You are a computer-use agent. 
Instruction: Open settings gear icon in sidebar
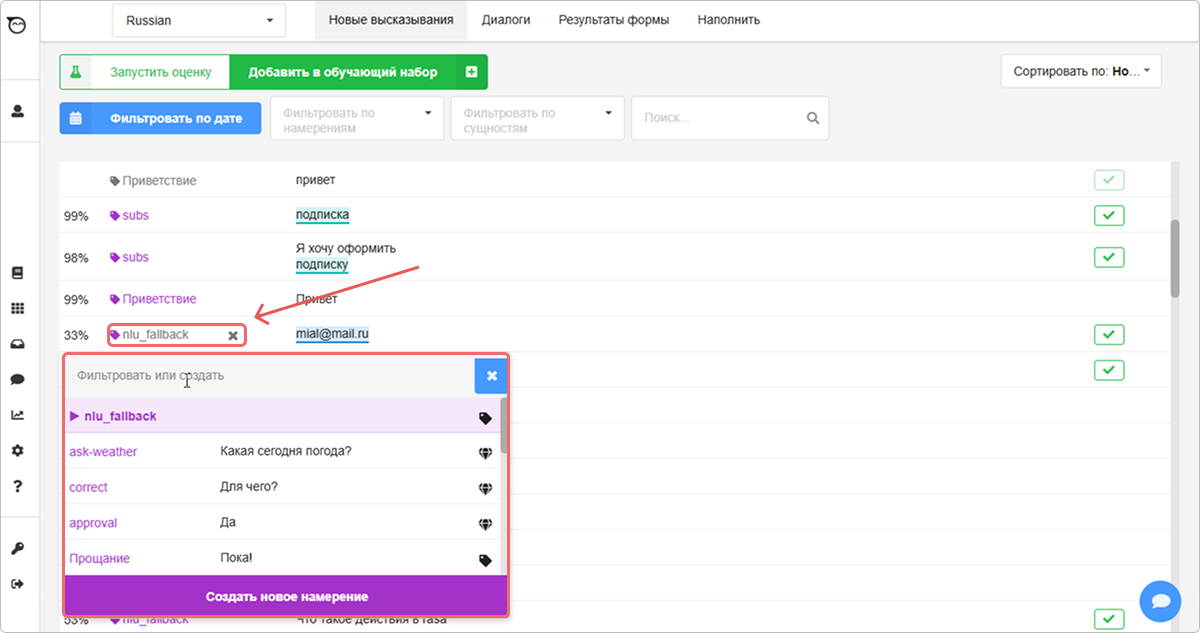(x=17, y=451)
